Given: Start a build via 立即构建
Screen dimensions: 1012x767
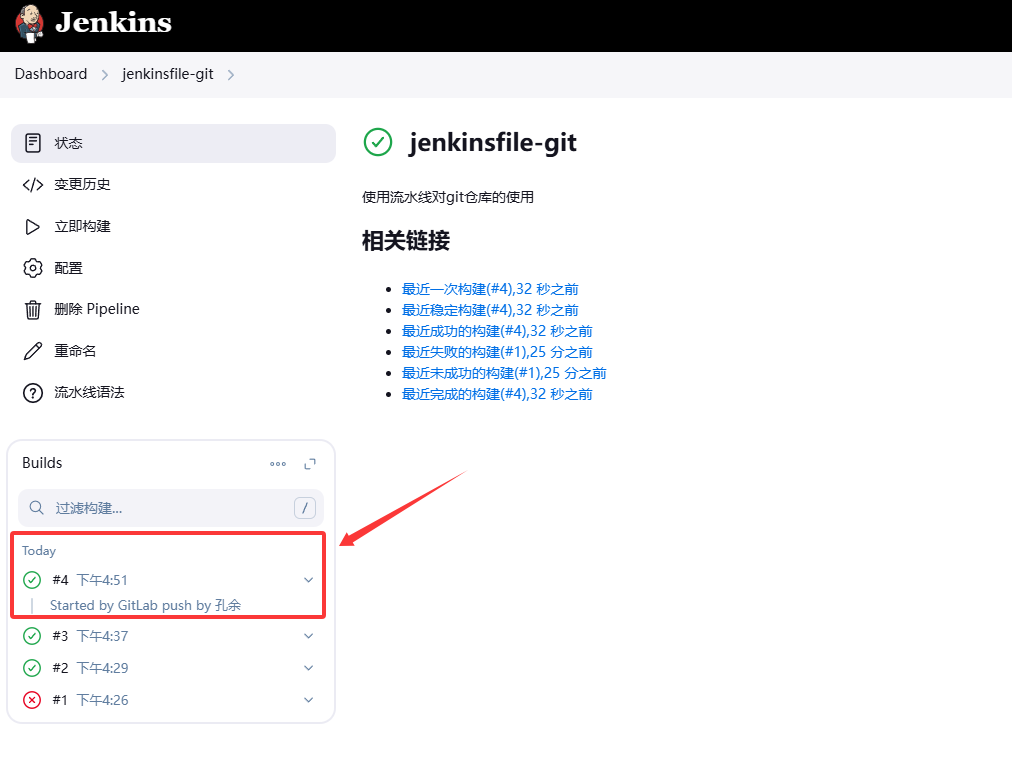Looking at the screenshot, I should point(82,227).
